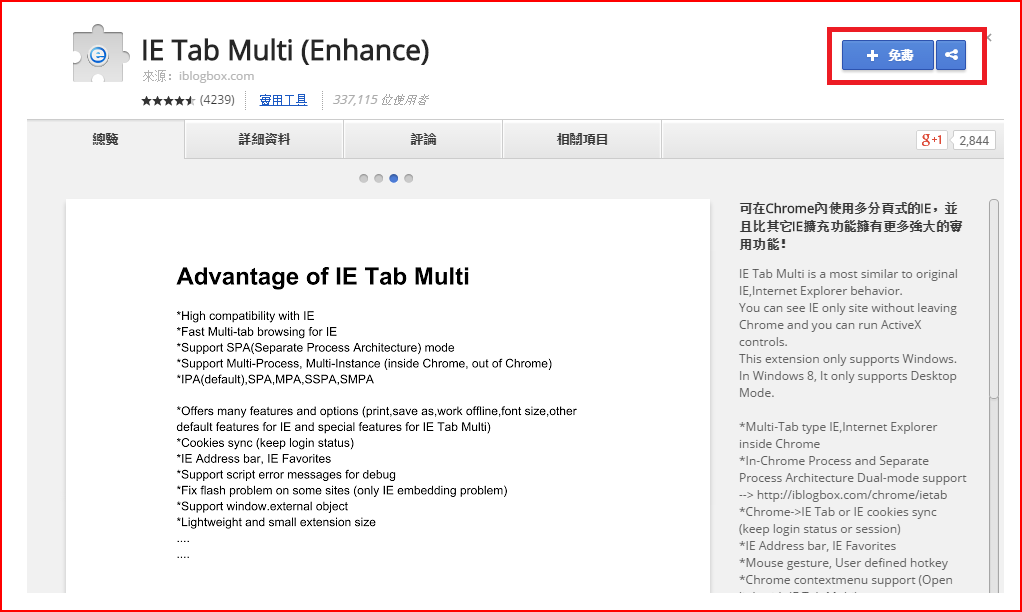Viewport: 1022px width, 612px height.
Task: Close the extension detail dialog
Action: point(989,37)
